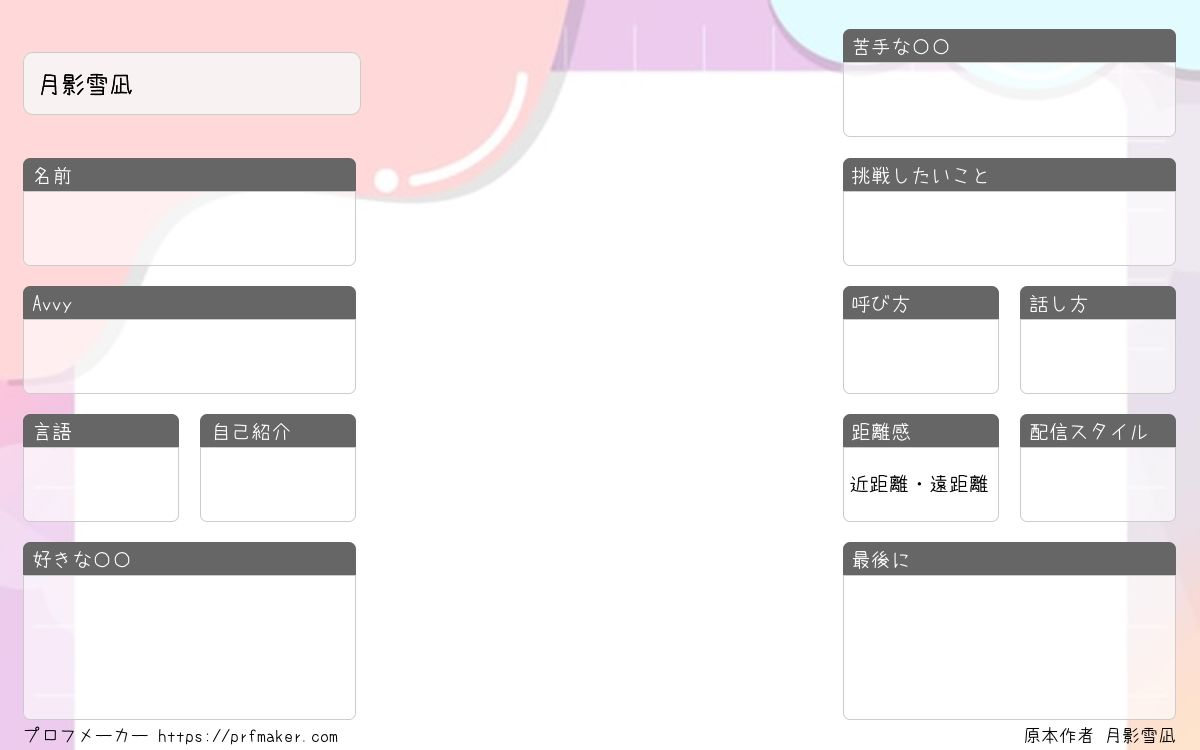Select the 苦手な〇〇 text area
The image size is (1200, 750).
pos(1009,99)
